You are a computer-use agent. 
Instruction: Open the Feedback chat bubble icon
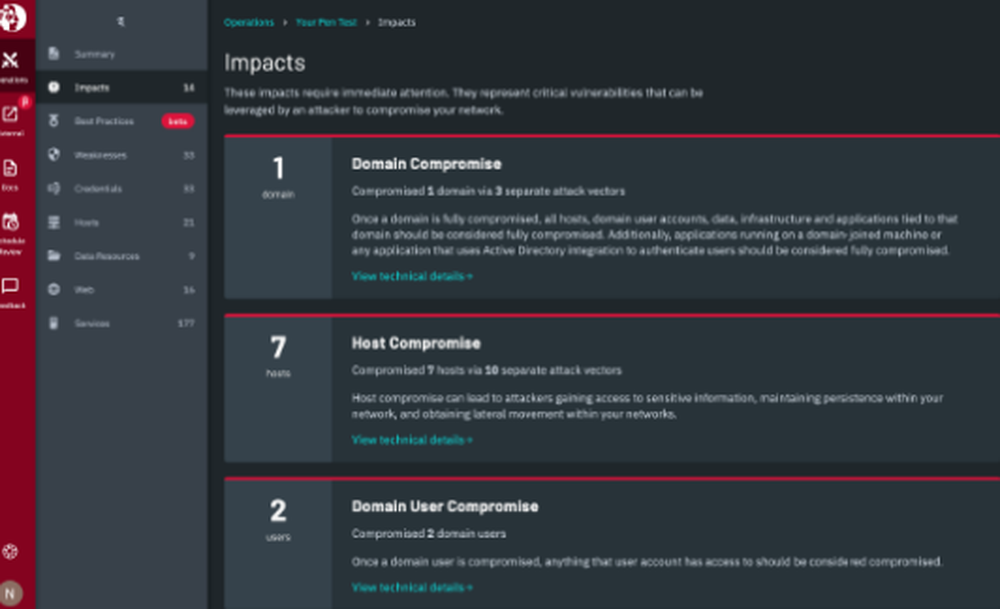pos(12,288)
